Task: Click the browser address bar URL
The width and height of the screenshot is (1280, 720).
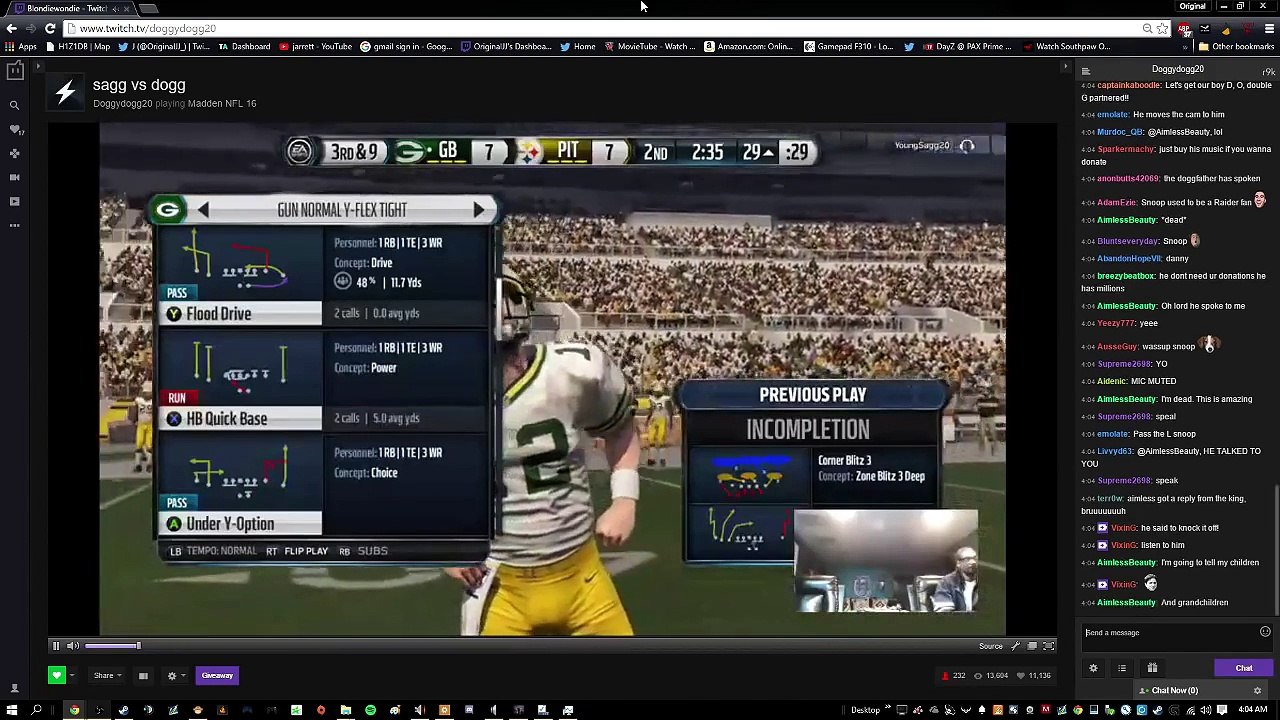Action: [148, 28]
